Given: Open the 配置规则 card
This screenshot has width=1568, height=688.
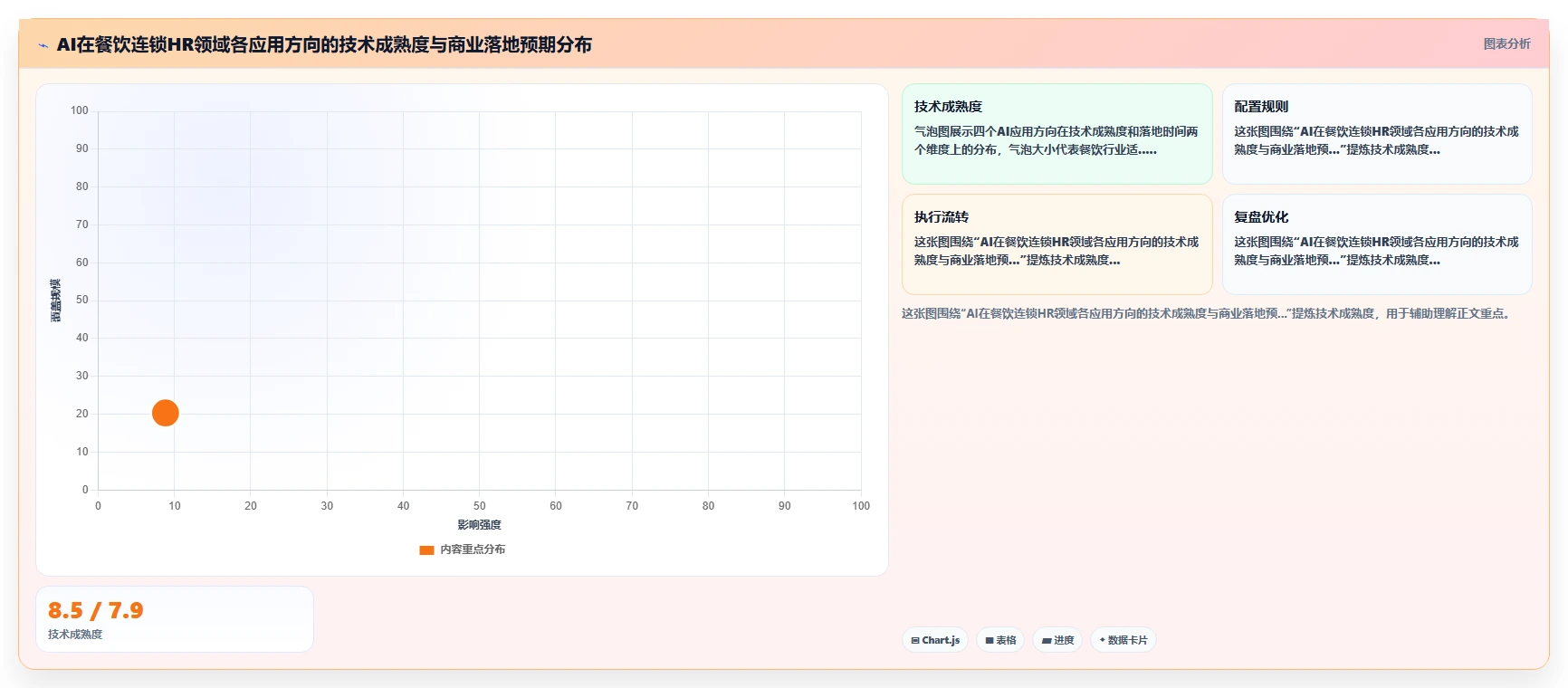Looking at the screenshot, I should pyautogui.click(x=1376, y=134).
